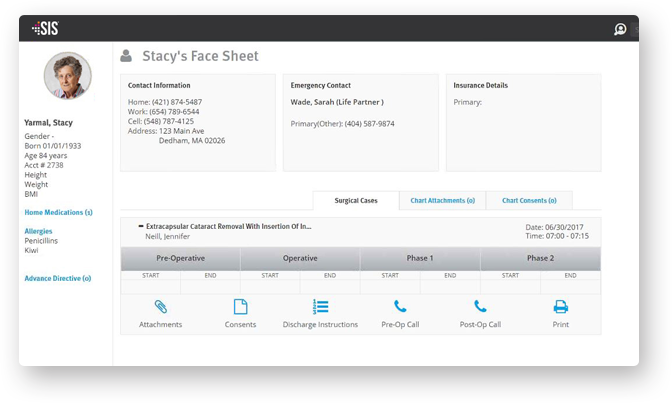Click emergency phone (404) 587-9874
This screenshot has width=672, height=403.
point(369,123)
